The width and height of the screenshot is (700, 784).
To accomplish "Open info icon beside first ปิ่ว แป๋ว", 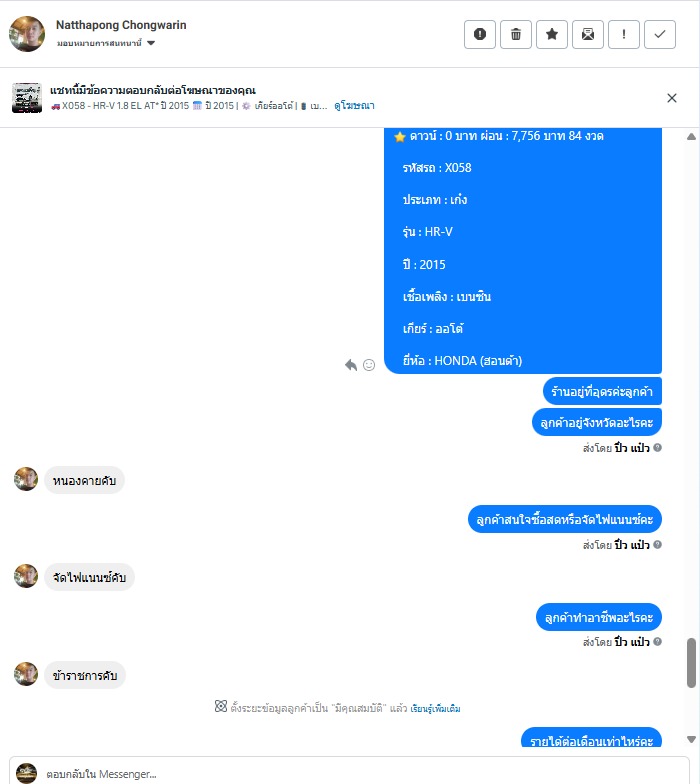I will pos(658,448).
